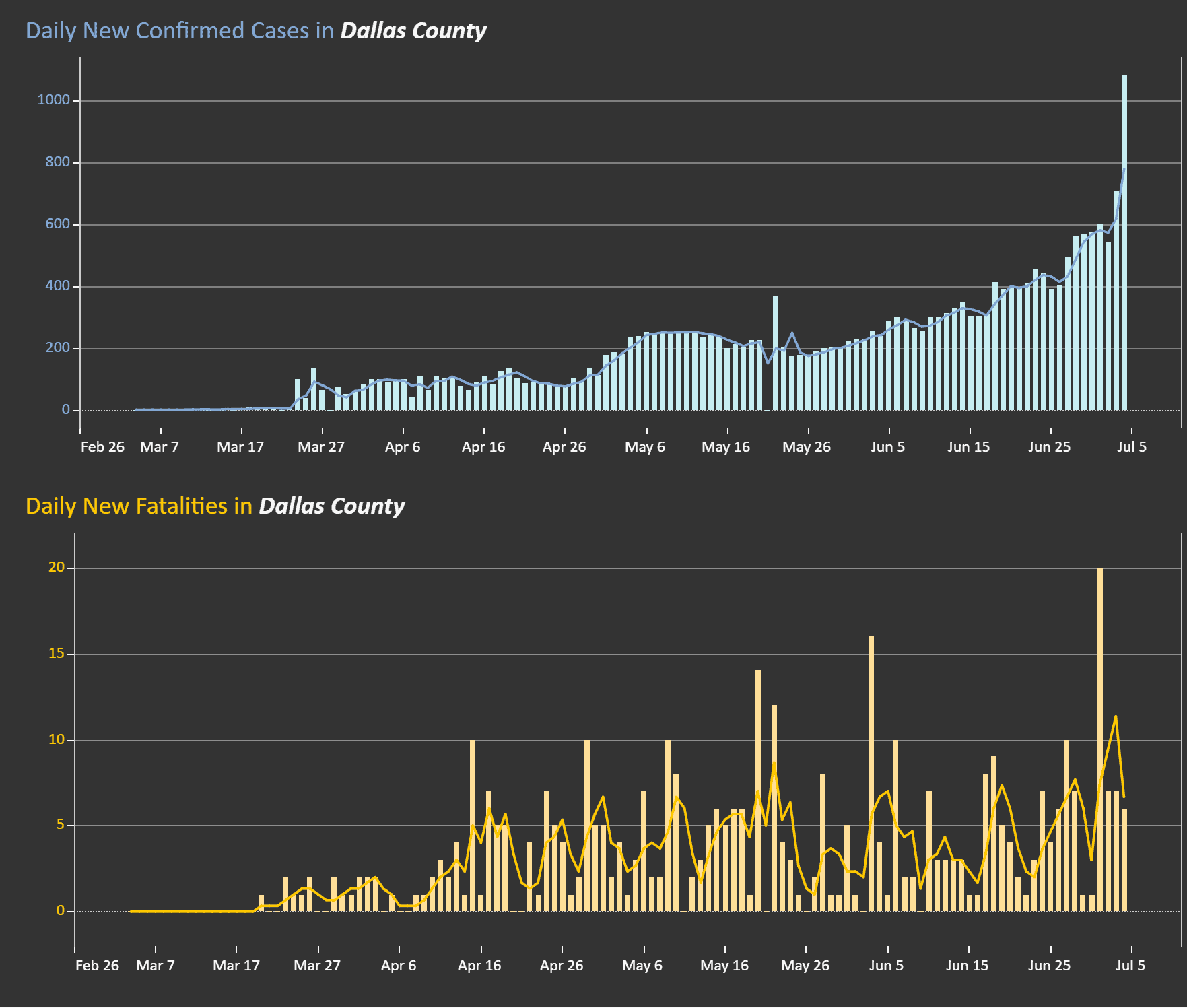This screenshot has height=1008, width=1187.
Task: Click the Mar 27 label on the fatalities x-axis
Action: 317,966
